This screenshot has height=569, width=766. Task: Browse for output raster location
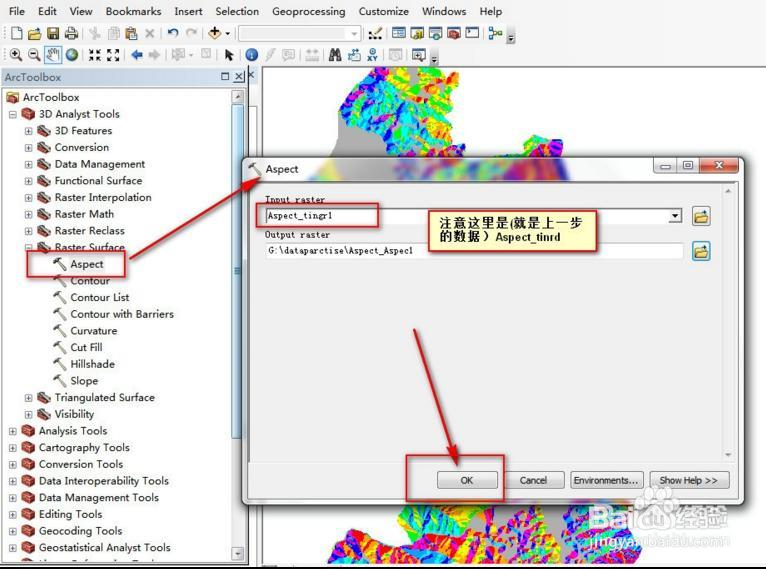(x=701, y=252)
